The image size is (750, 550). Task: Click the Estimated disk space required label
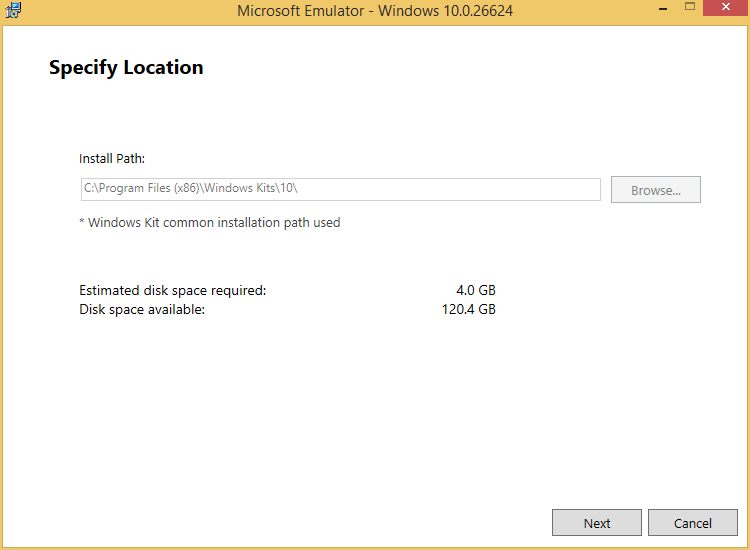(173, 290)
